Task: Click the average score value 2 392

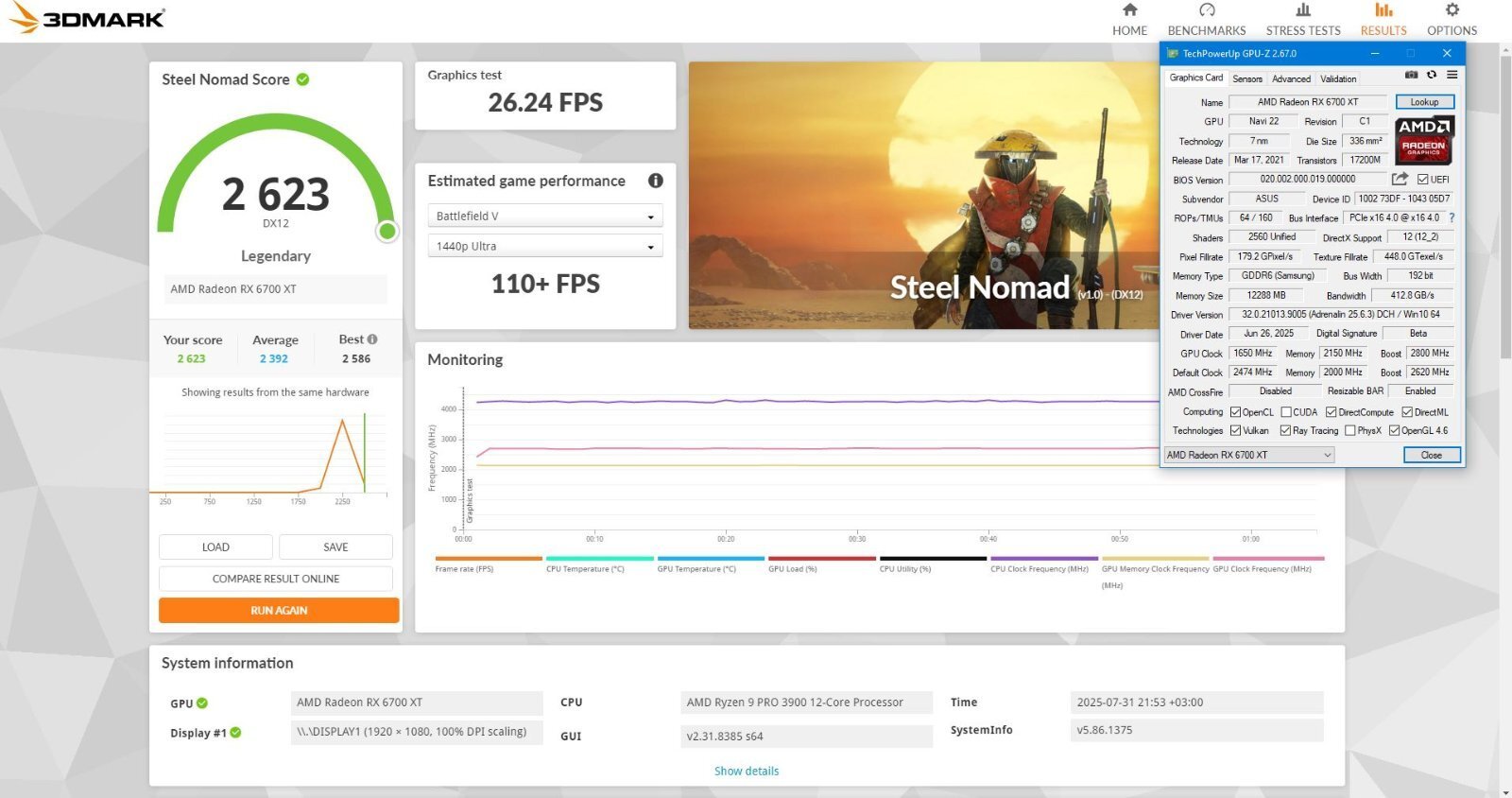Action: (274, 359)
